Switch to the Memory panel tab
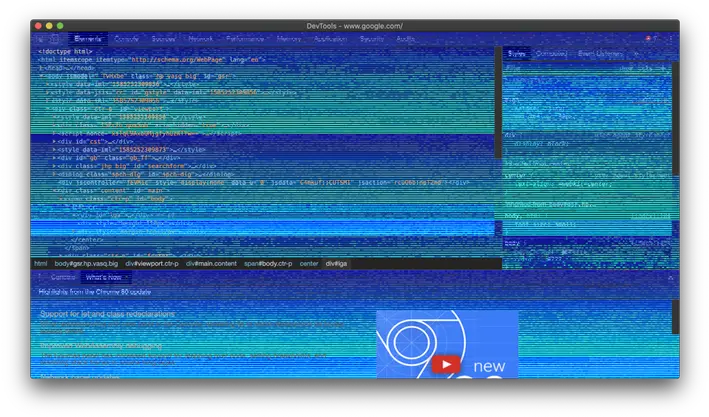Viewport: 709px width, 417px height. (x=288, y=39)
